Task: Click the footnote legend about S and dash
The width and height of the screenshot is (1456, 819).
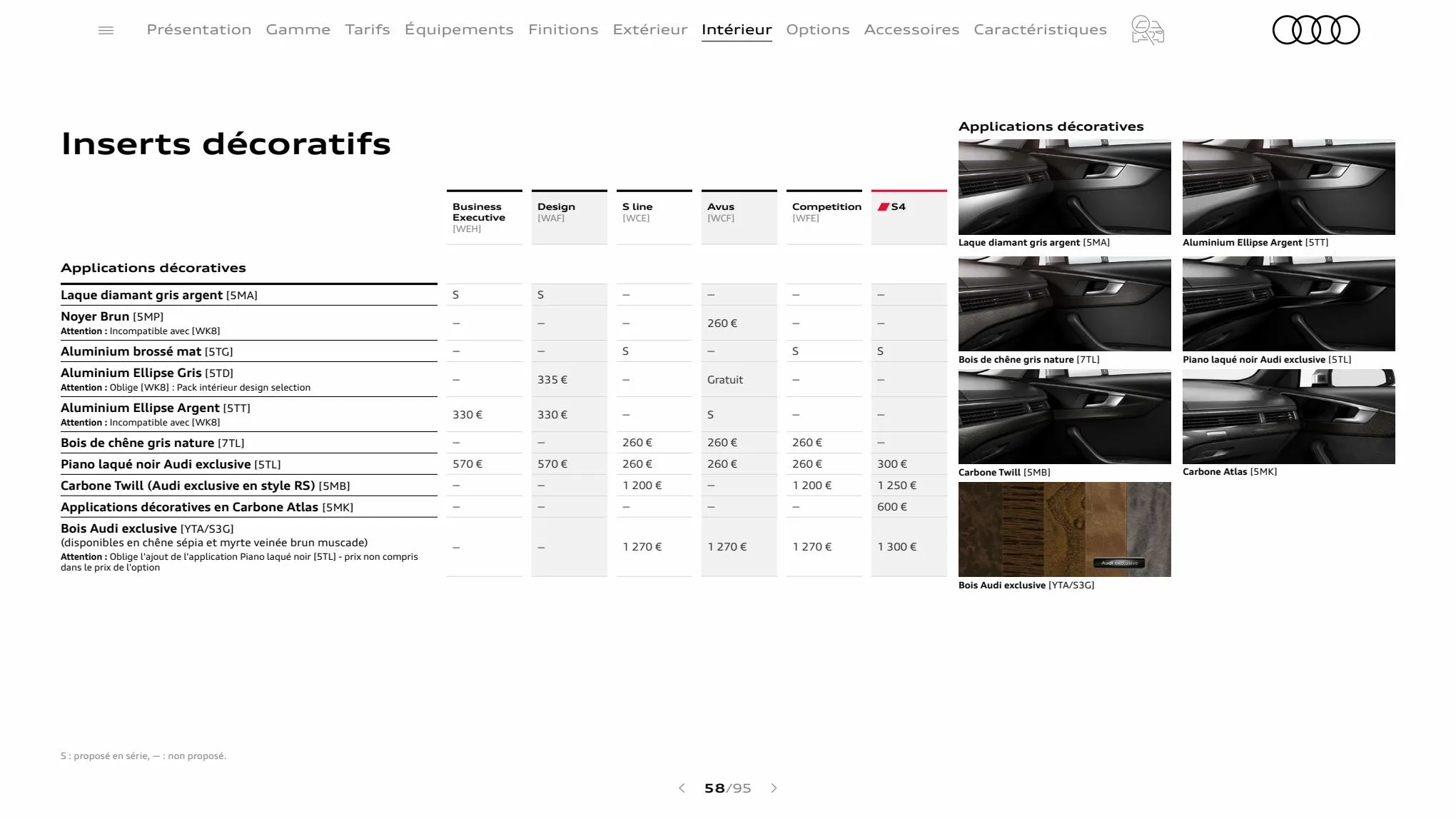Action: click(143, 755)
